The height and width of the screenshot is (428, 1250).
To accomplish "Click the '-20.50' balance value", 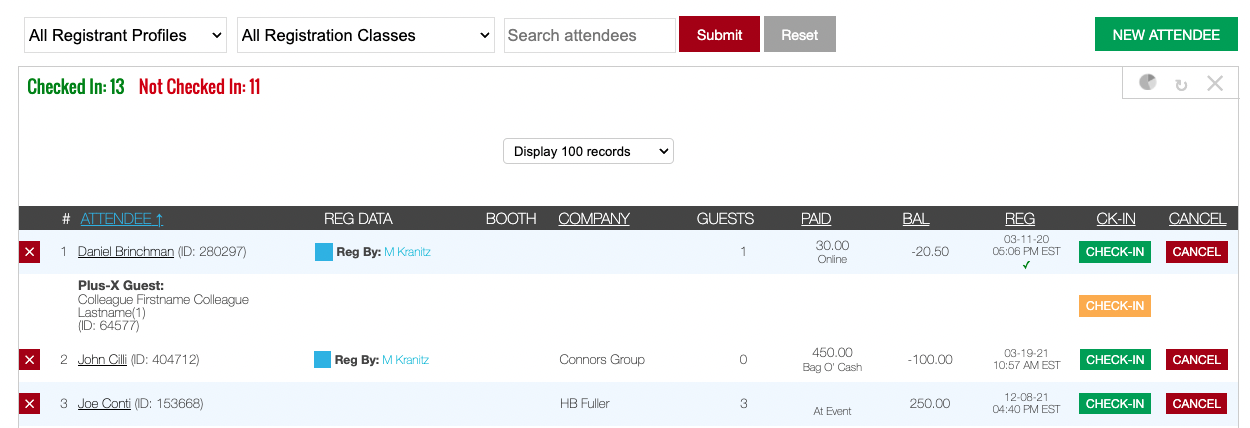I will click(930, 252).
